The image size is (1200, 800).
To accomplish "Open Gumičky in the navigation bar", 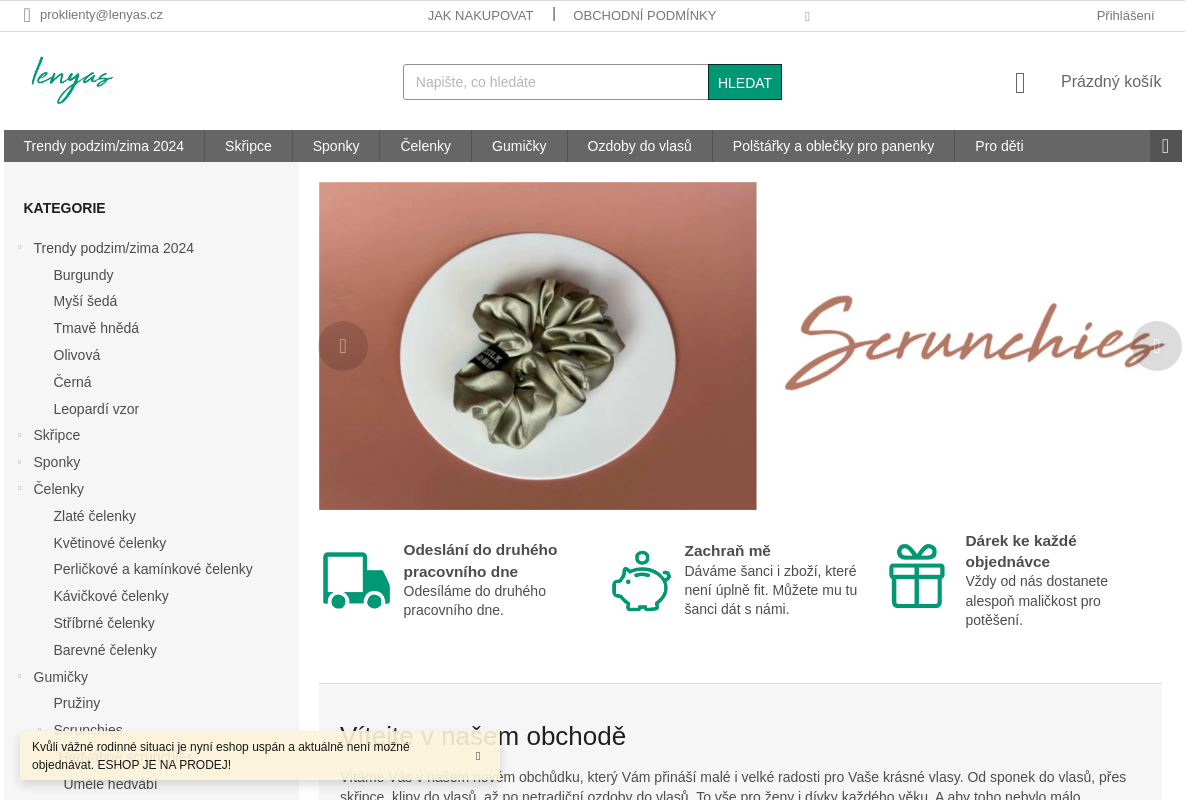I will pos(519,146).
